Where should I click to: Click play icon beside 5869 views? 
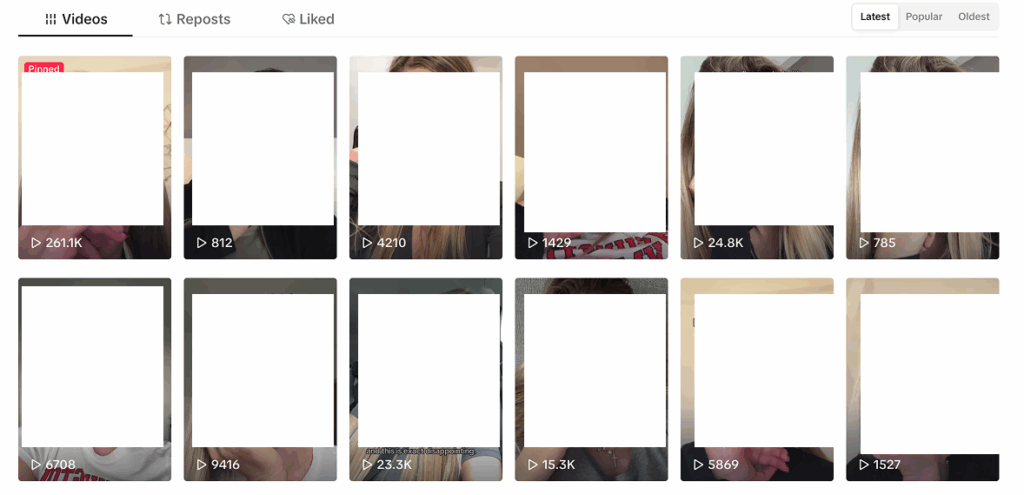[698, 465]
